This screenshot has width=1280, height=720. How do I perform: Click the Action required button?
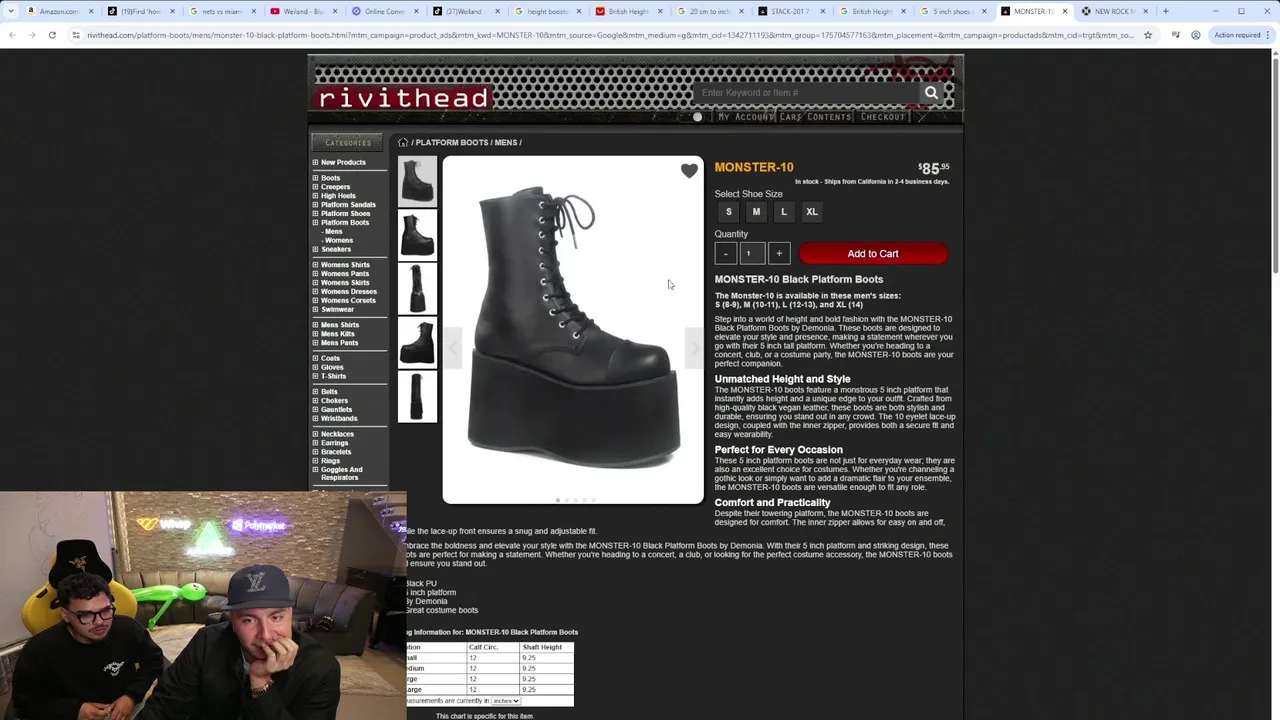tap(1240, 35)
